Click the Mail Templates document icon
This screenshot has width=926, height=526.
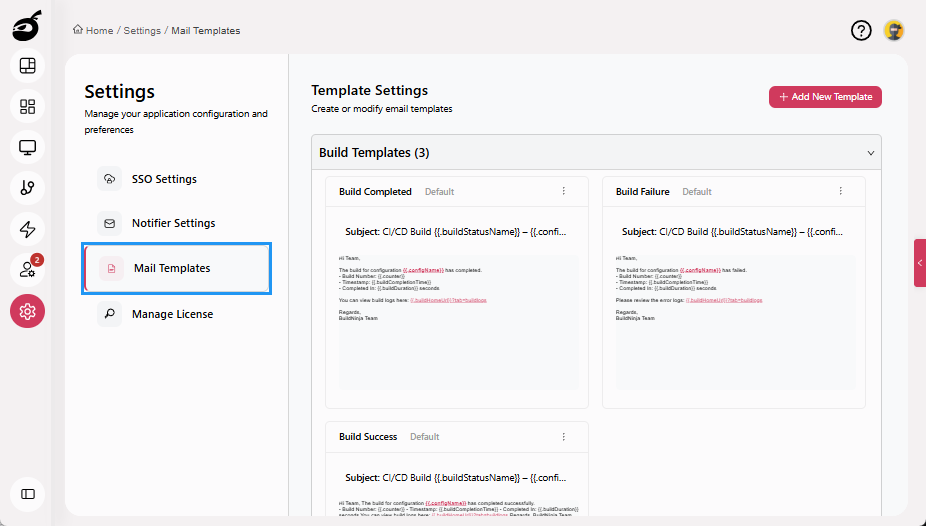pos(111,269)
